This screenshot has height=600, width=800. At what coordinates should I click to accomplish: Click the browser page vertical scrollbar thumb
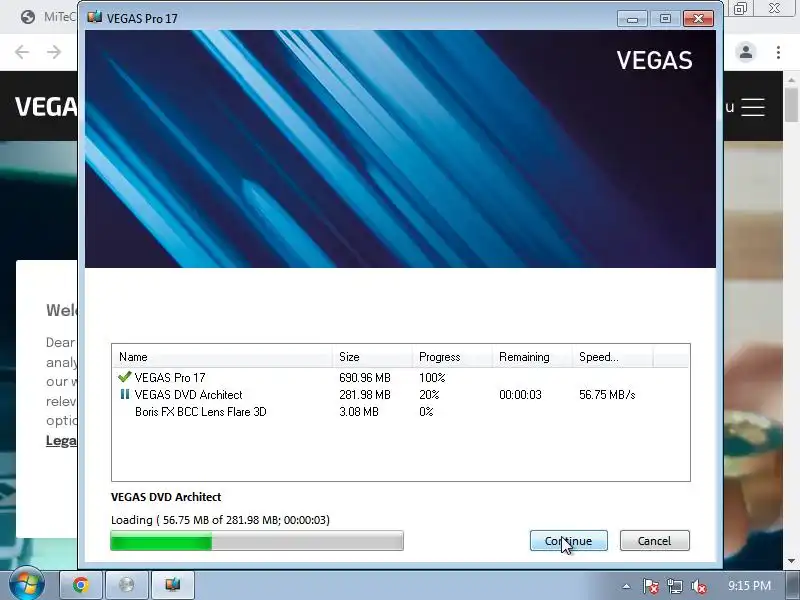[x=791, y=105]
